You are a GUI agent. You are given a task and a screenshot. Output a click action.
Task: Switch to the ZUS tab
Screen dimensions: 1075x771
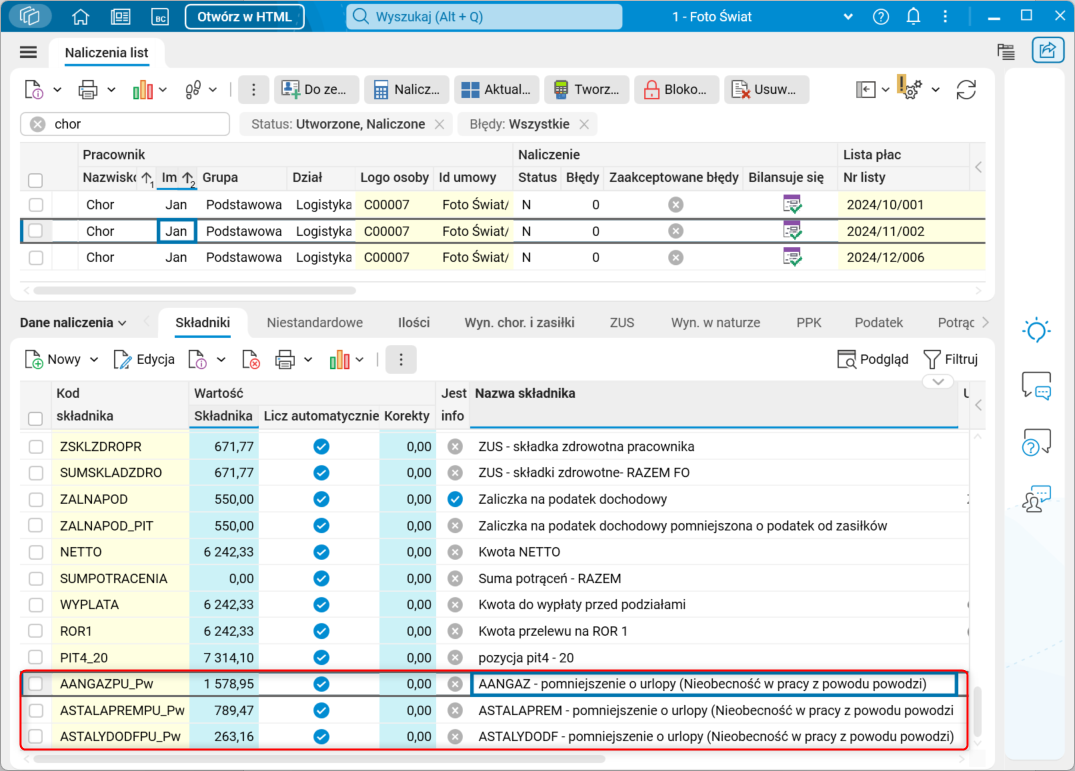pyautogui.click(x=622, y=323)
